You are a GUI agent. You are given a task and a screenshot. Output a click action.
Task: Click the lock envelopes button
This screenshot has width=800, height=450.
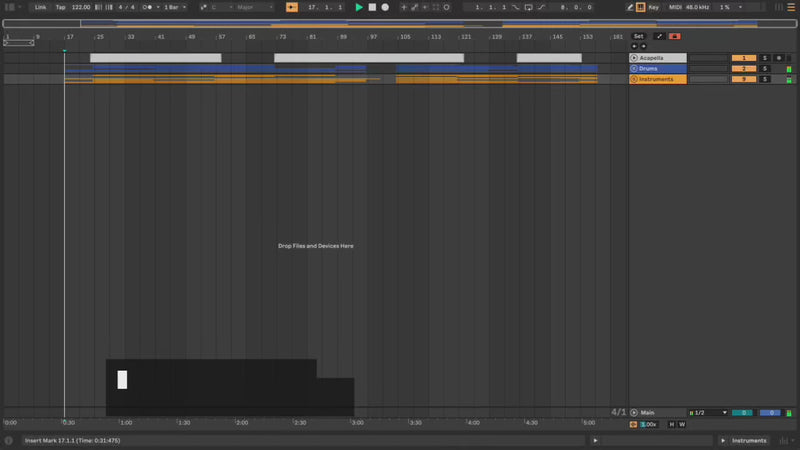tap(674, 36)
